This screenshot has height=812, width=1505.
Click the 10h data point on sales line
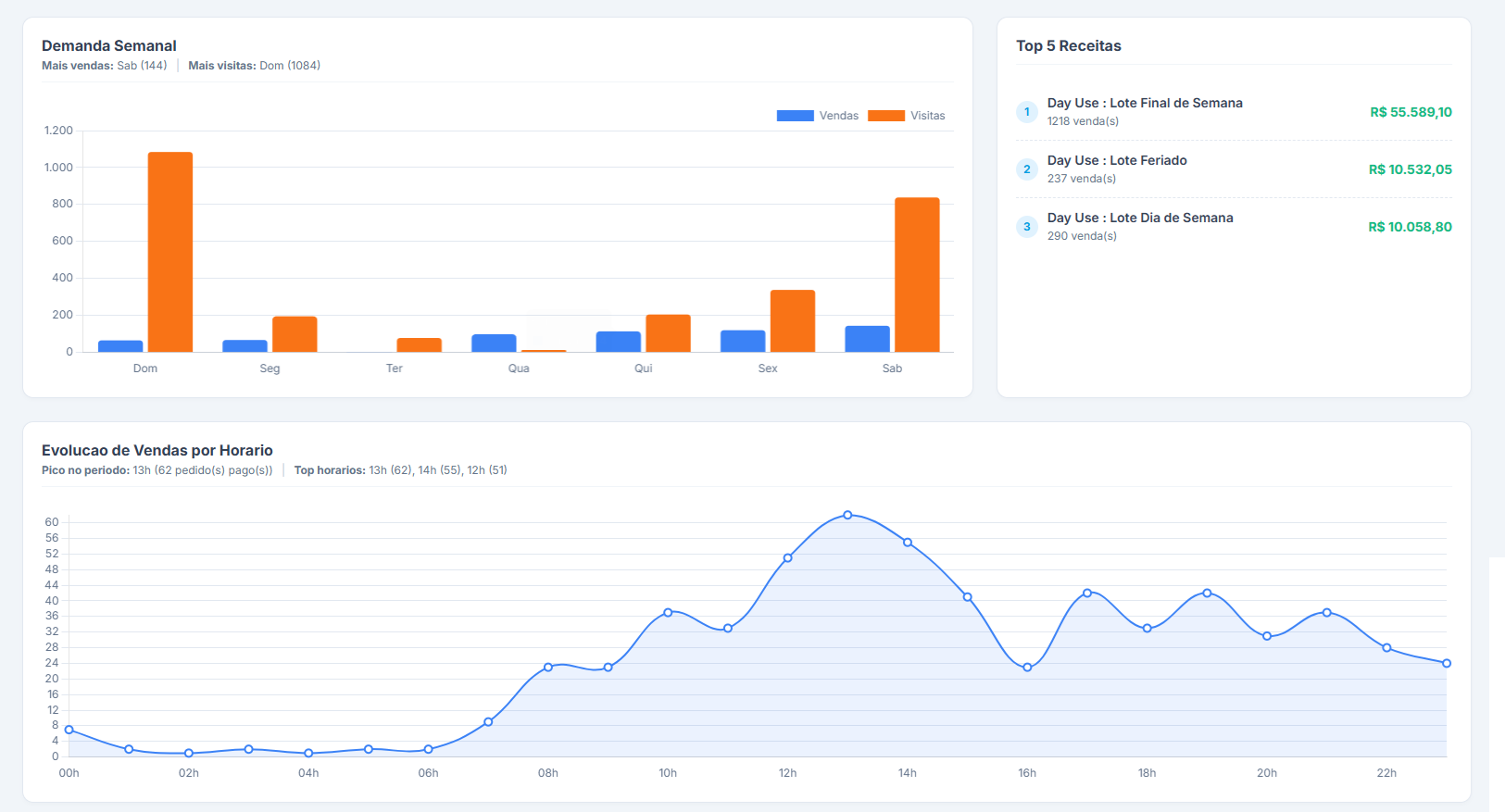668,613
